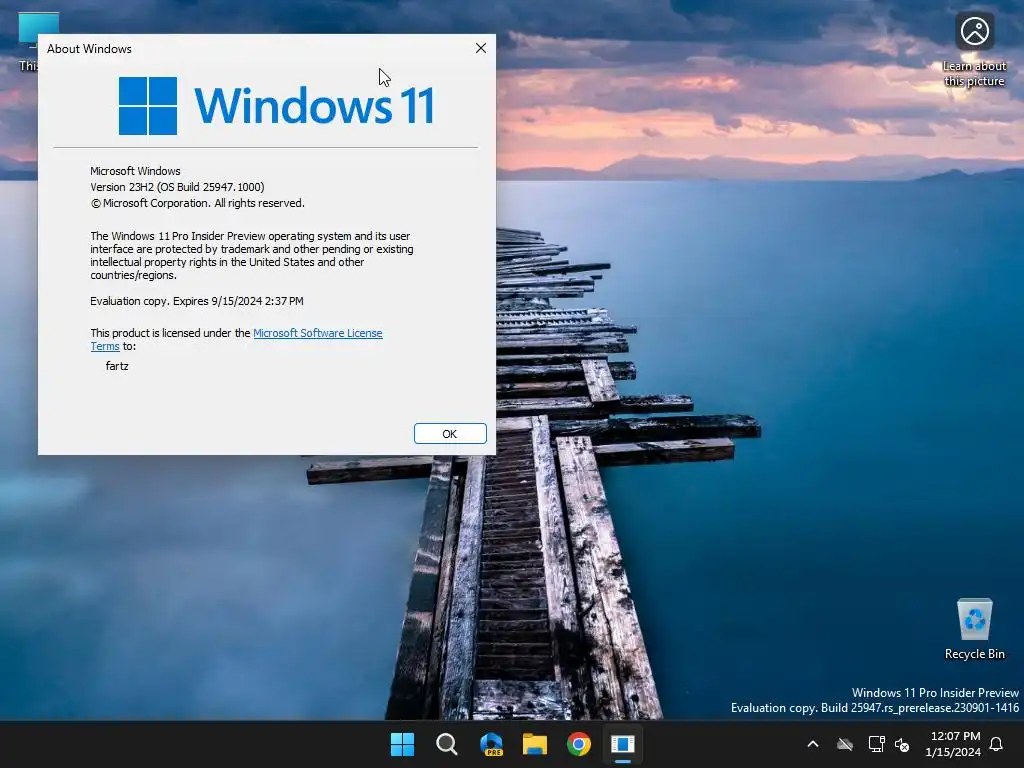Click 'Evaluation copy. Expires 9/15/2024' text
This screenshot has height=768, width=1024.
tap(197, 301)
